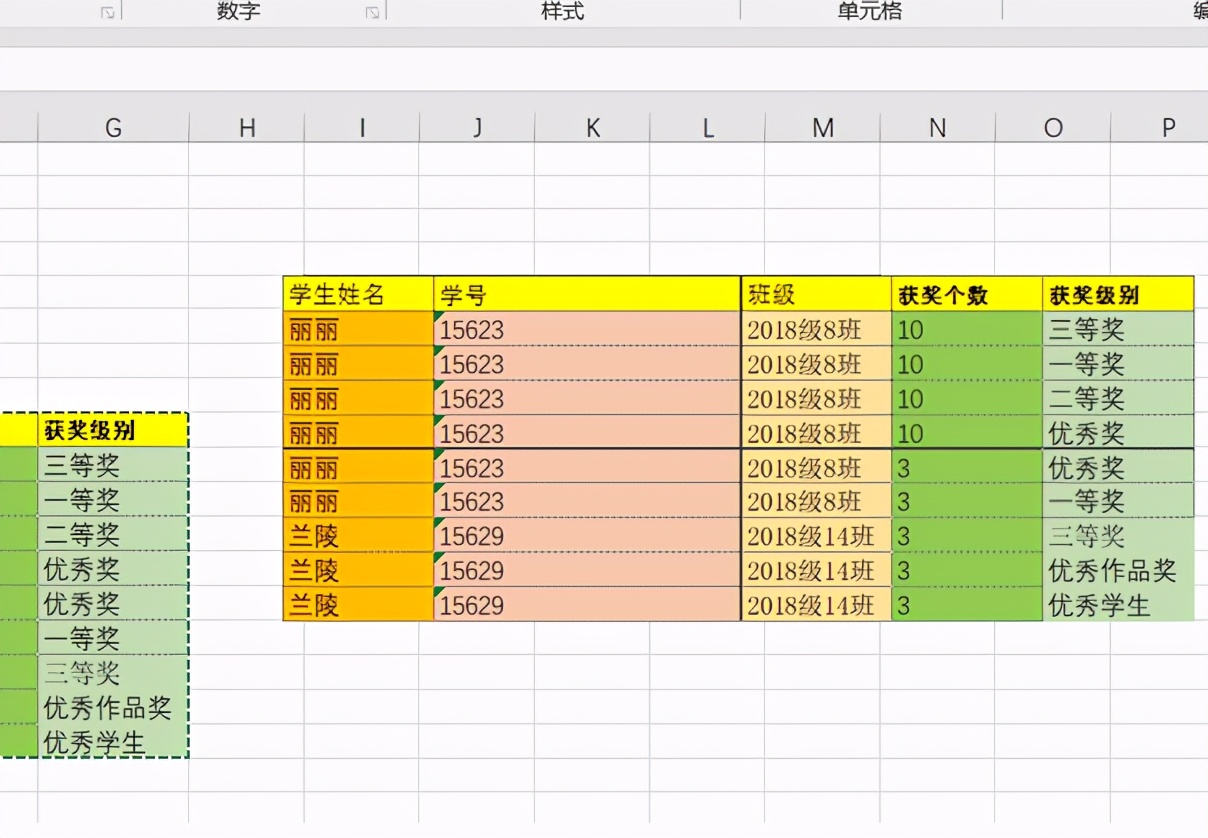
Task: Select the 3 cell in 优秀学生 row
Action: point(967,604)
